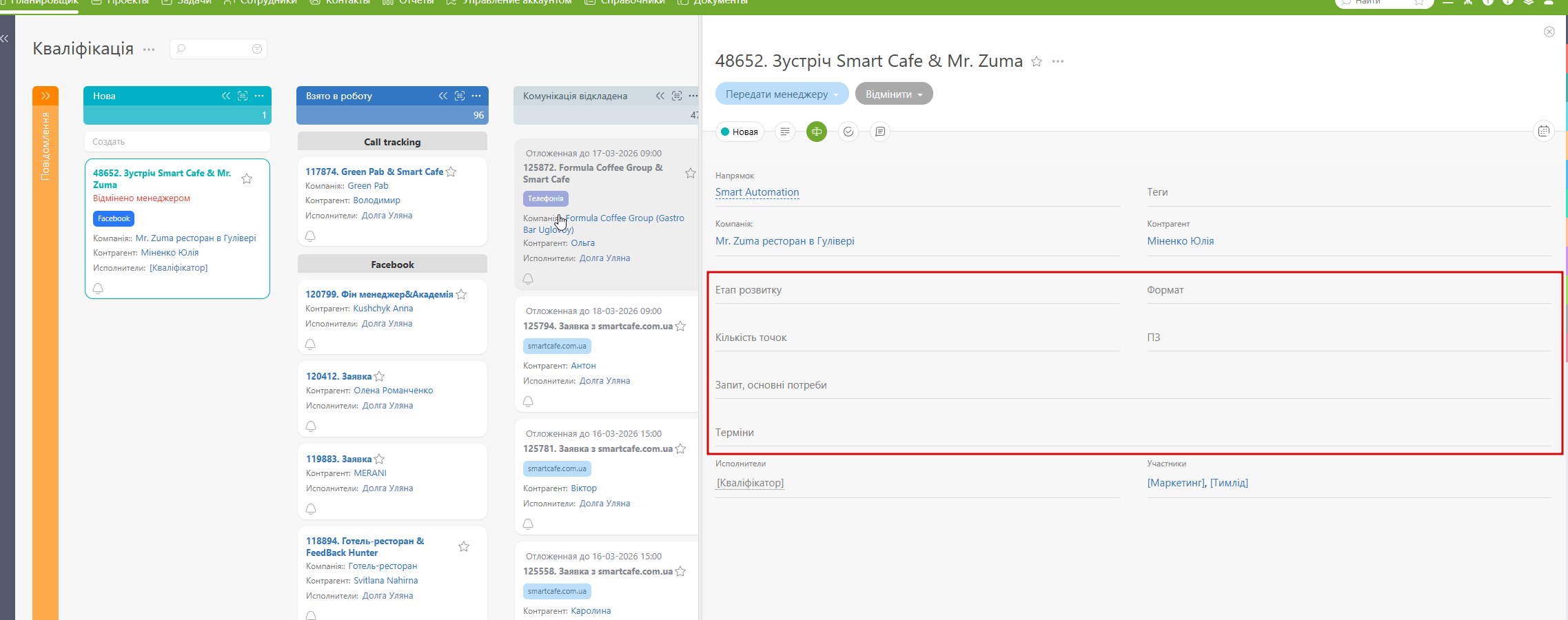
Task: Open the Задачи menu
Action: [x=187, y=3]
